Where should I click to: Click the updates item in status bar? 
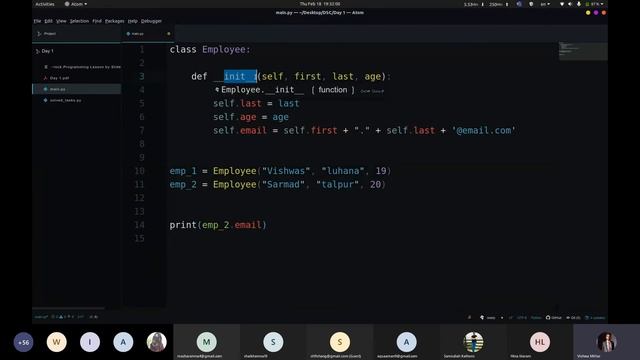click(x=595, y=318)
